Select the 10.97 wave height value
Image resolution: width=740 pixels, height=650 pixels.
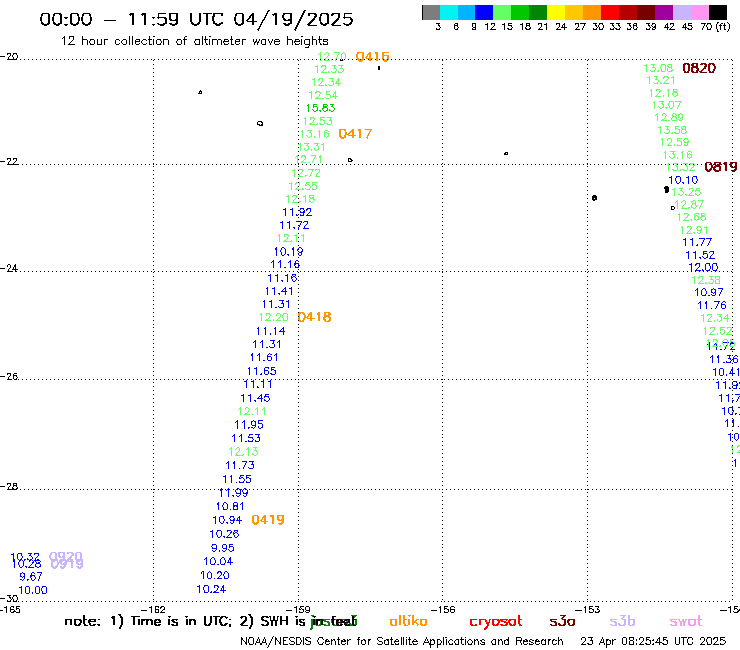709,293
